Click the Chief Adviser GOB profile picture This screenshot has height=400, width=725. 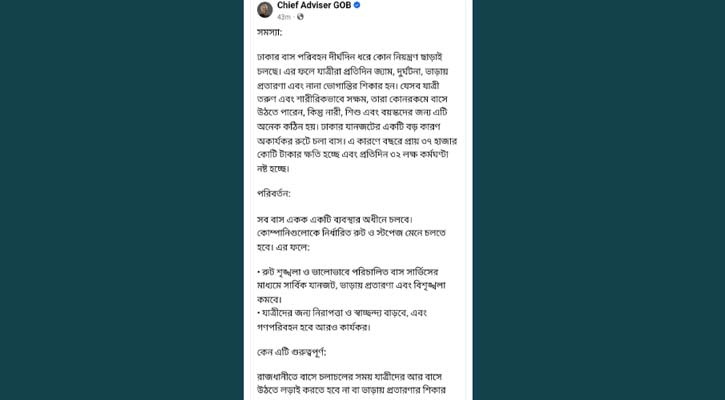[265, 10]
